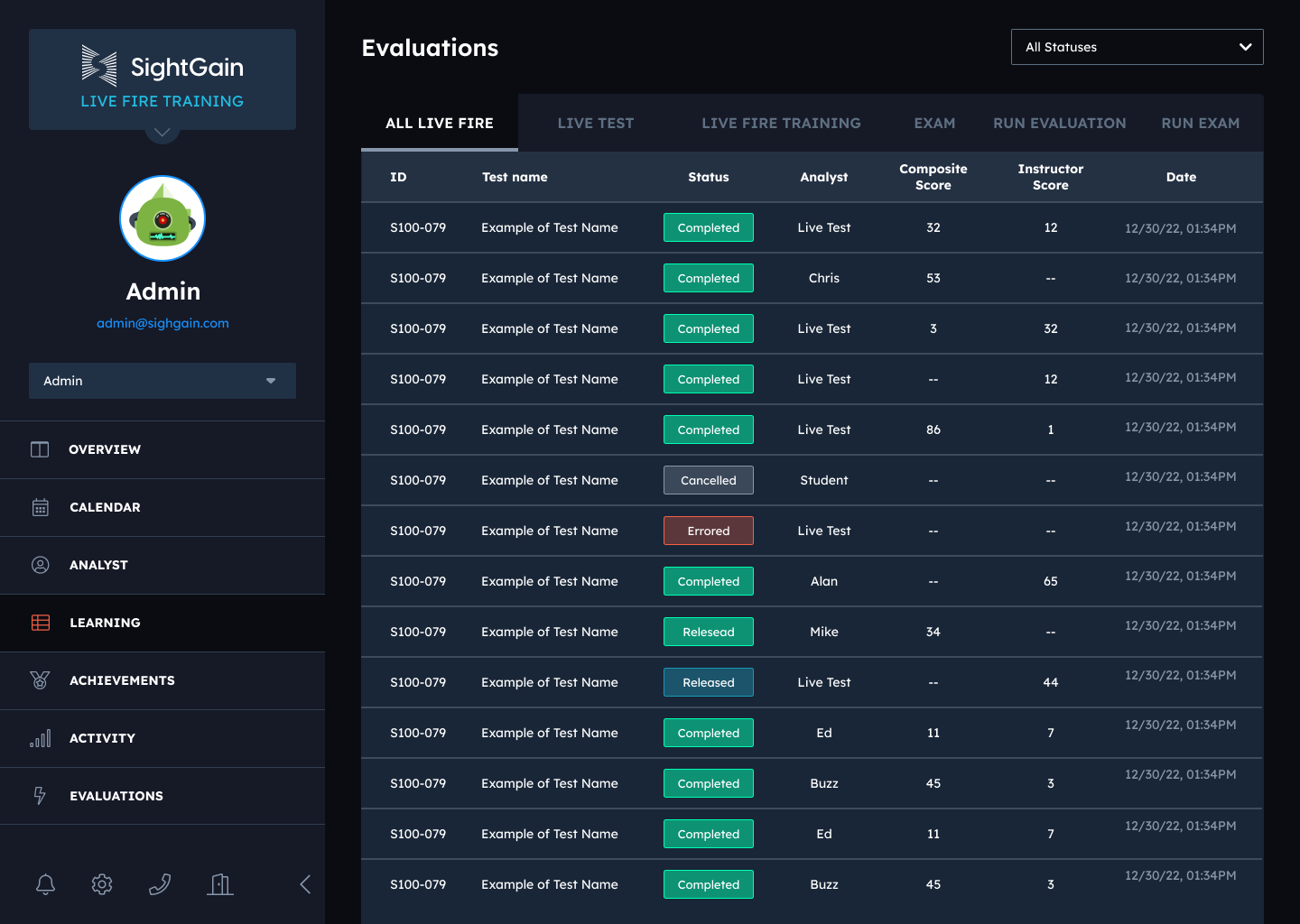Click Completed badge in Alan row
Image resolution: width=1300 pixels, height=924 pixels.
[709, 581]
